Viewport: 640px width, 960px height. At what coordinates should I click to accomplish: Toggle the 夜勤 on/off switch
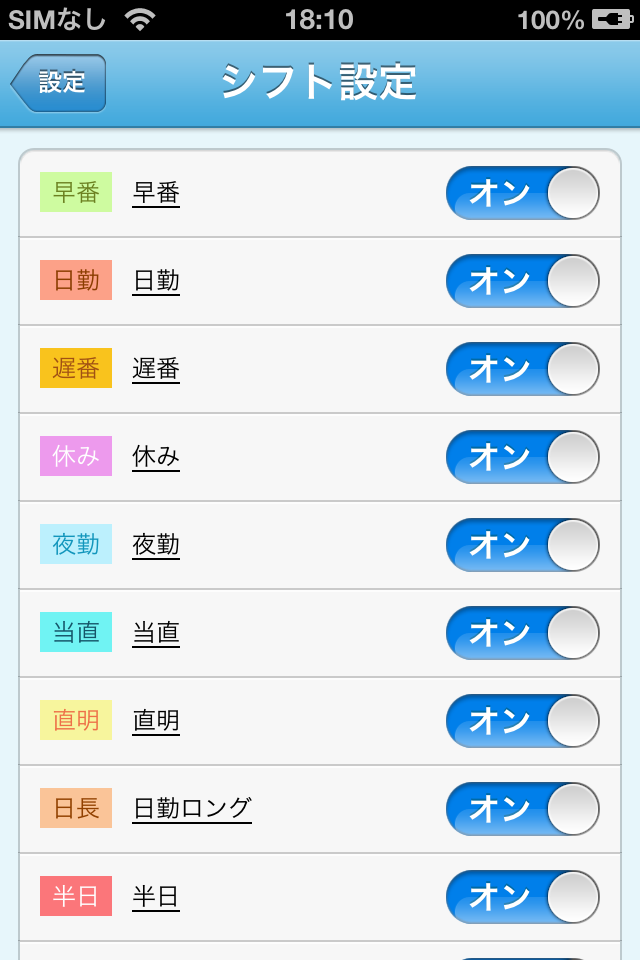[522, 545]
